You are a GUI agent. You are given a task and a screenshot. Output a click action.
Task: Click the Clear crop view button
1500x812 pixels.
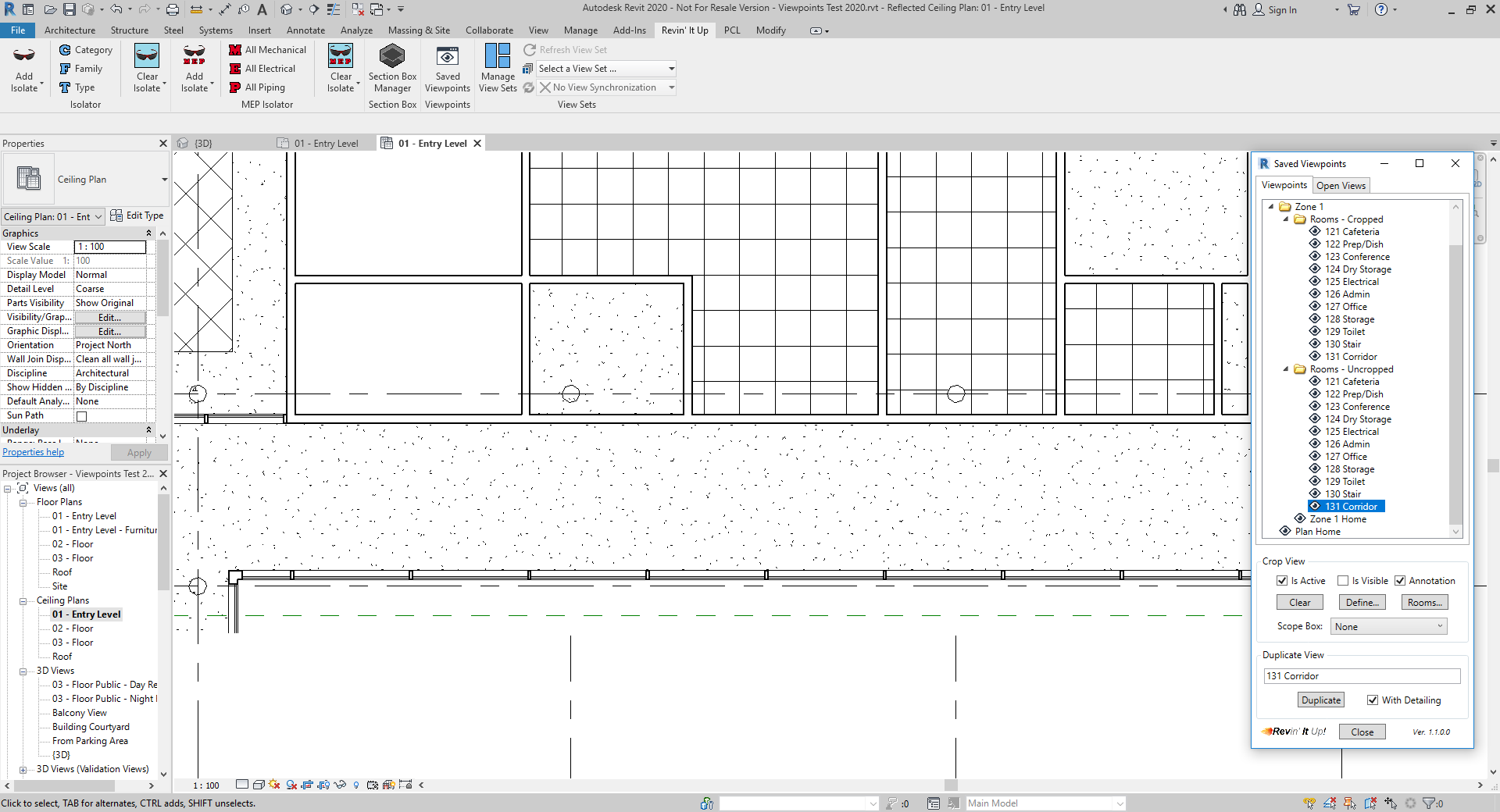pos(1300,603)
